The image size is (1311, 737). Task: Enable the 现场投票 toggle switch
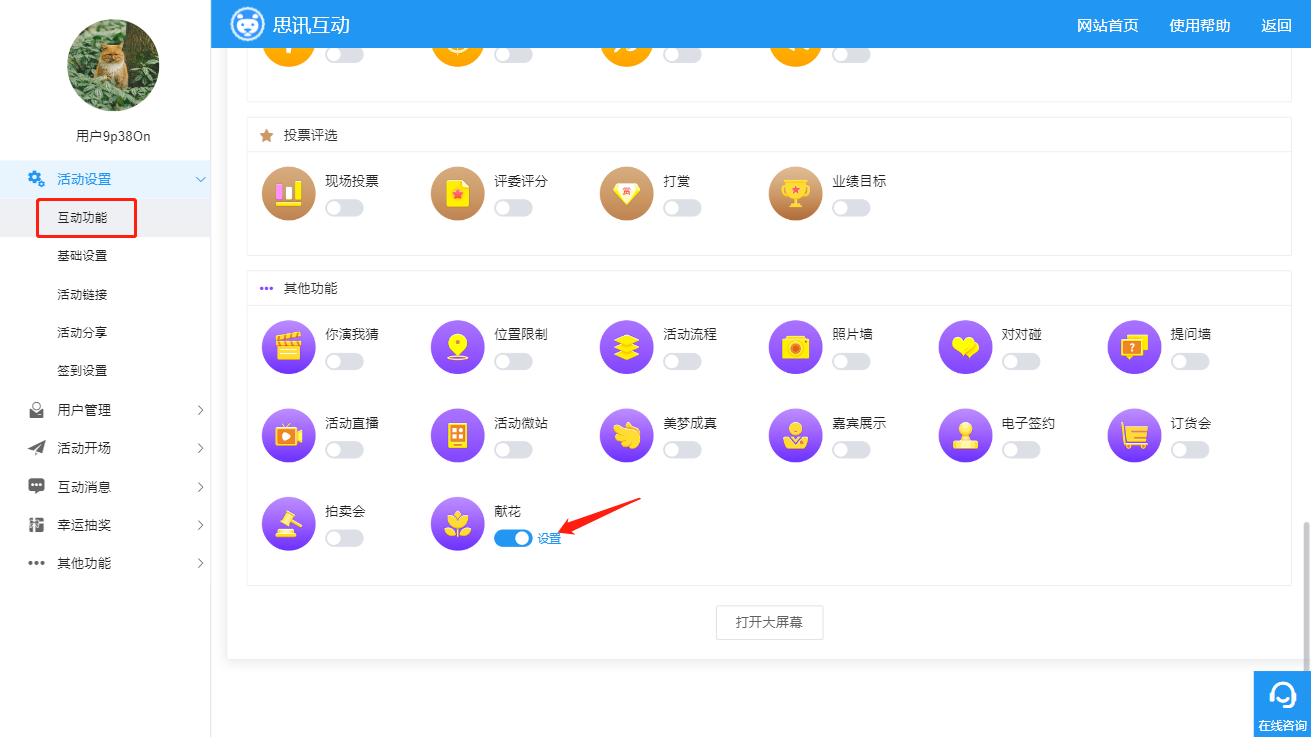(344, 208)
